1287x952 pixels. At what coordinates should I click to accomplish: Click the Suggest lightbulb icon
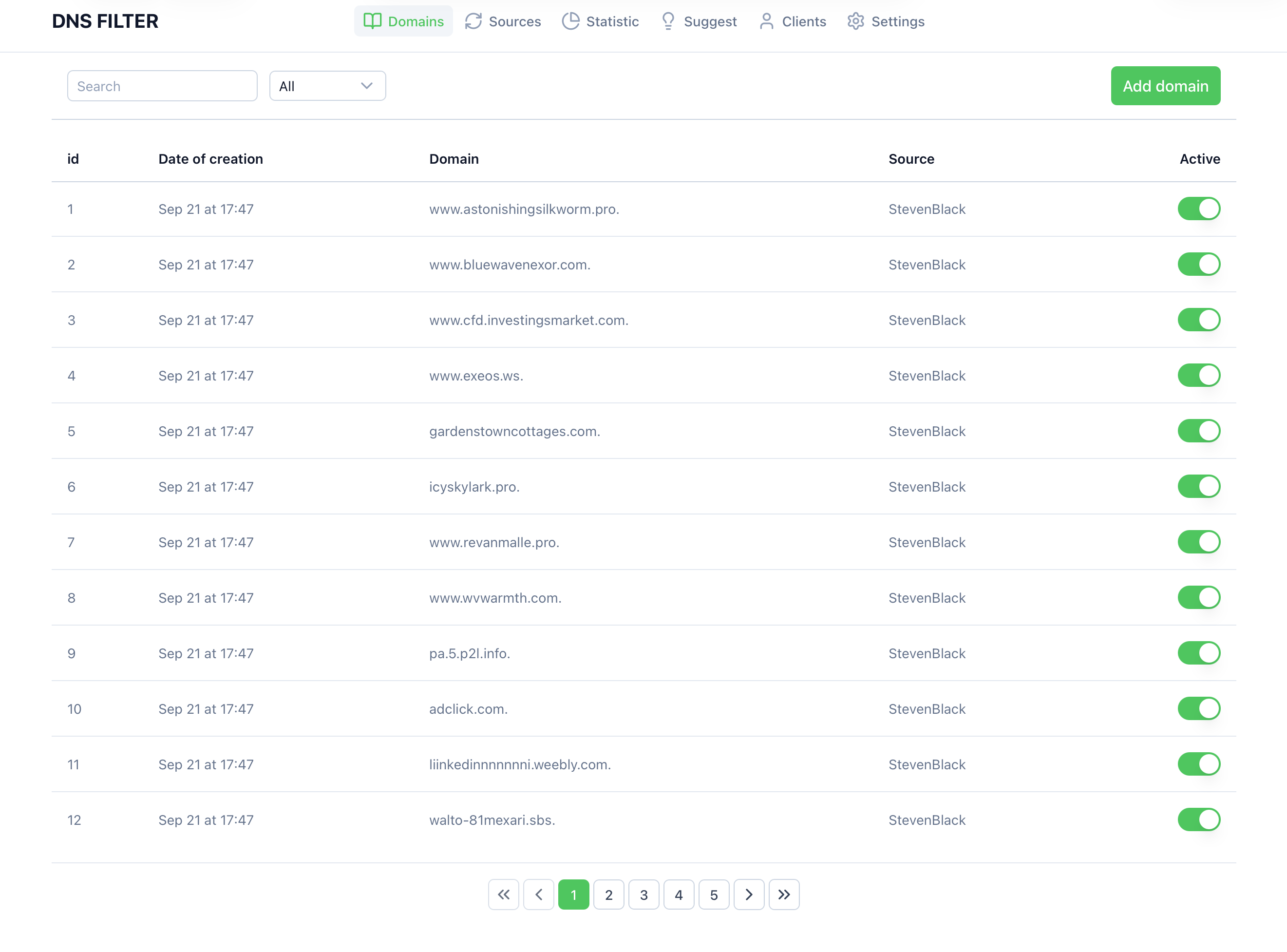[668, 21]
